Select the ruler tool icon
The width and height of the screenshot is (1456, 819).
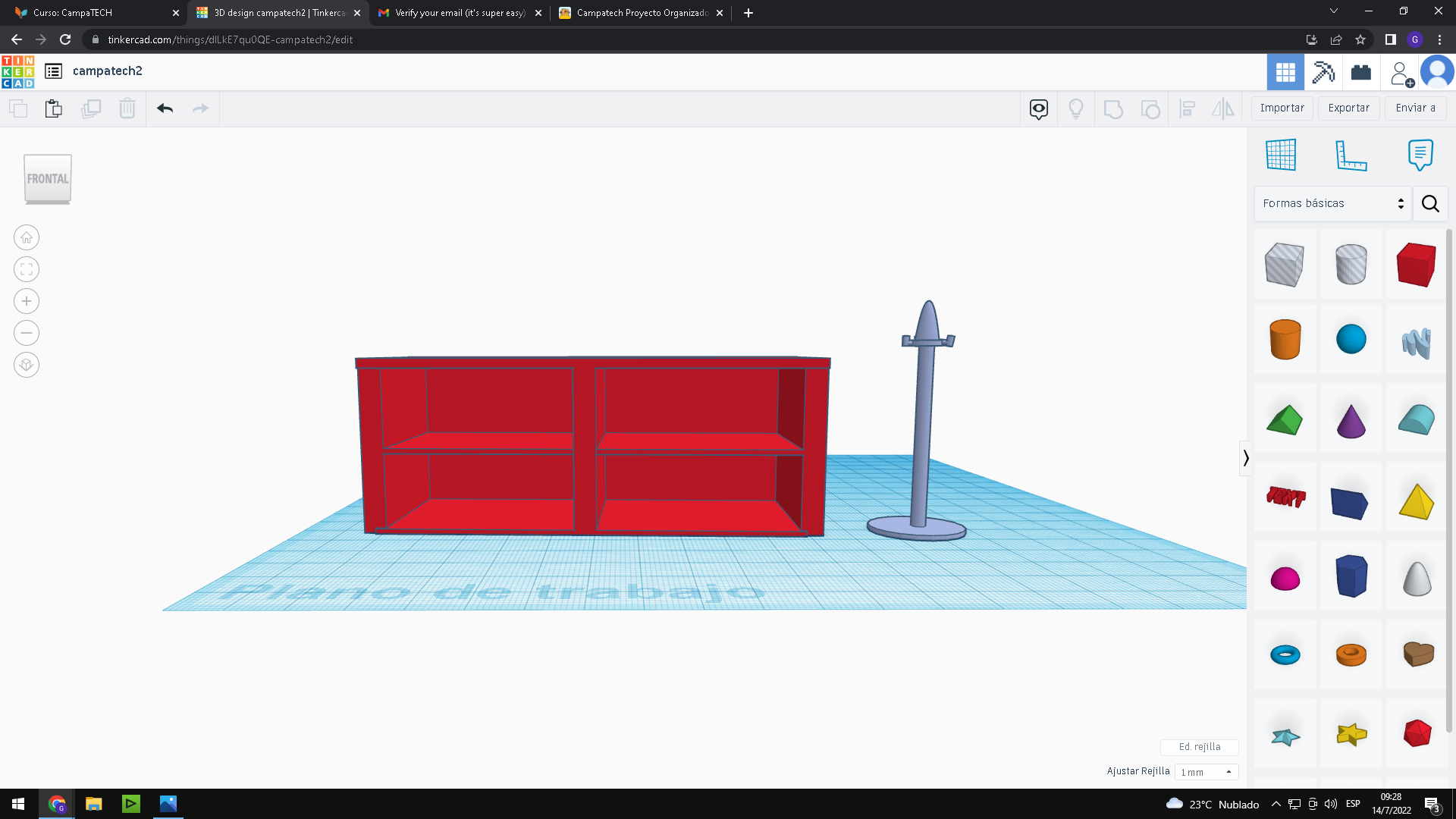1351,155
